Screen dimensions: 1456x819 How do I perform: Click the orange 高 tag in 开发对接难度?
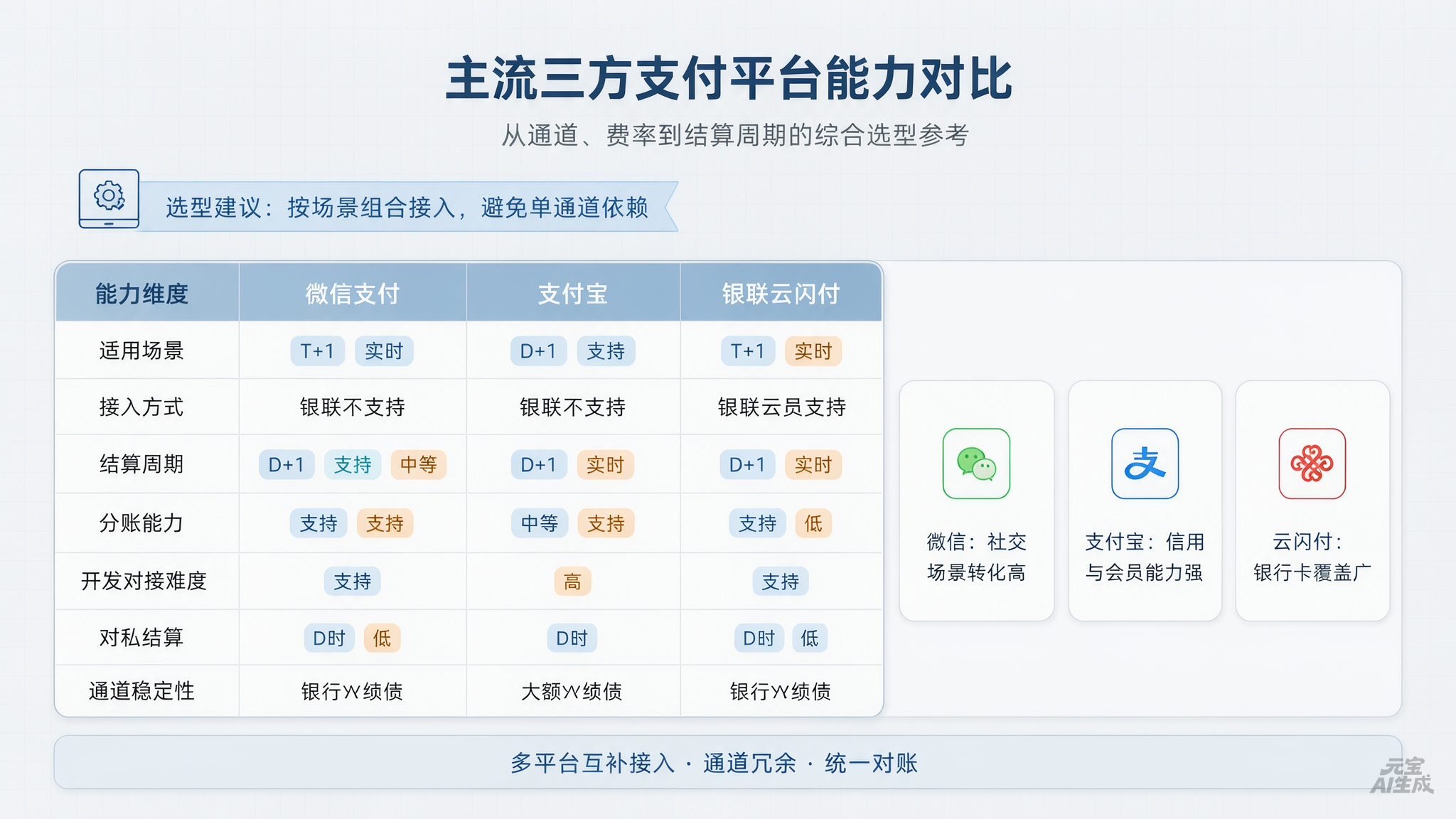(572, 582)
